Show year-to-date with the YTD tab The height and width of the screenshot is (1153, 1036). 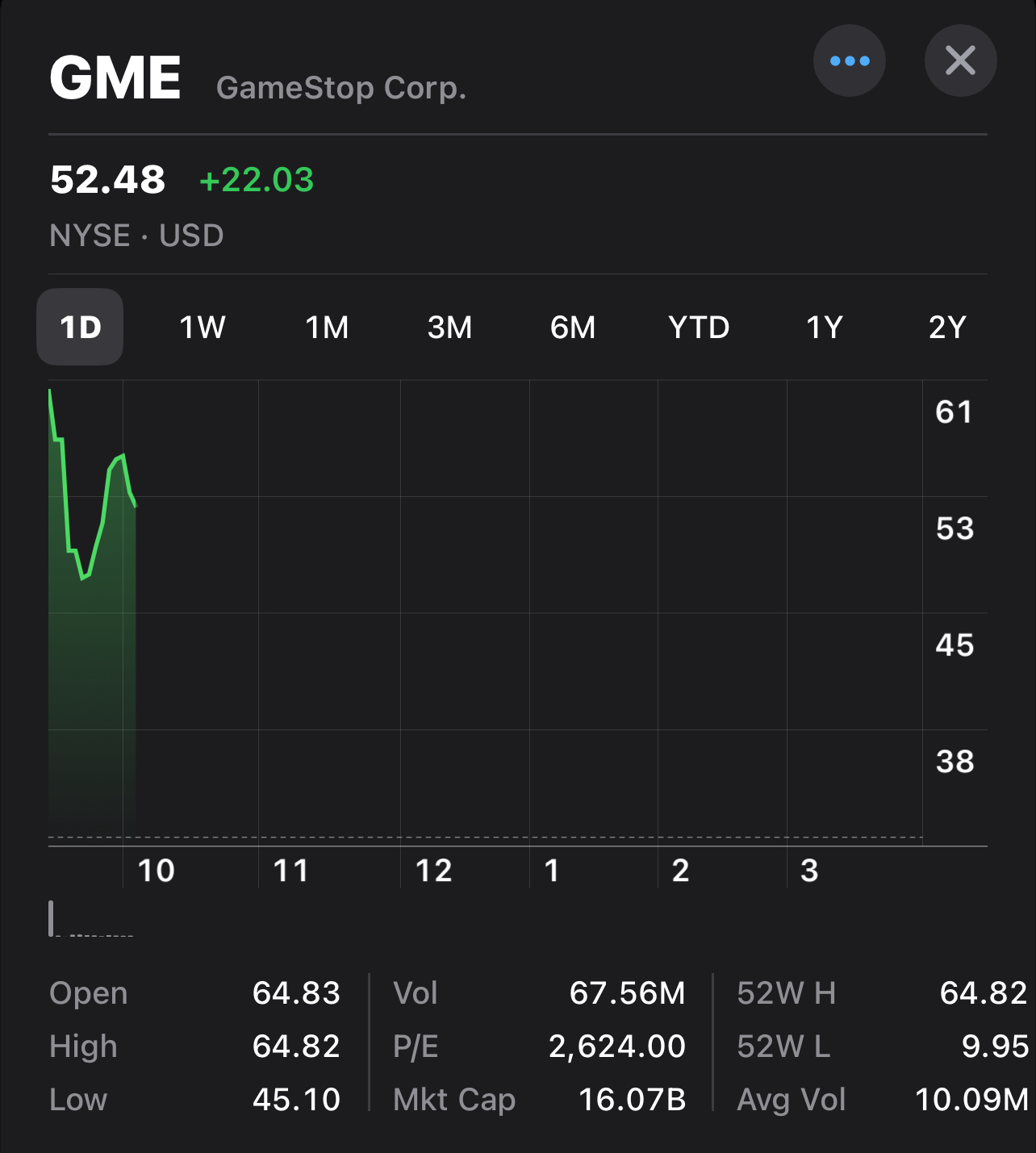coord(699,328)
